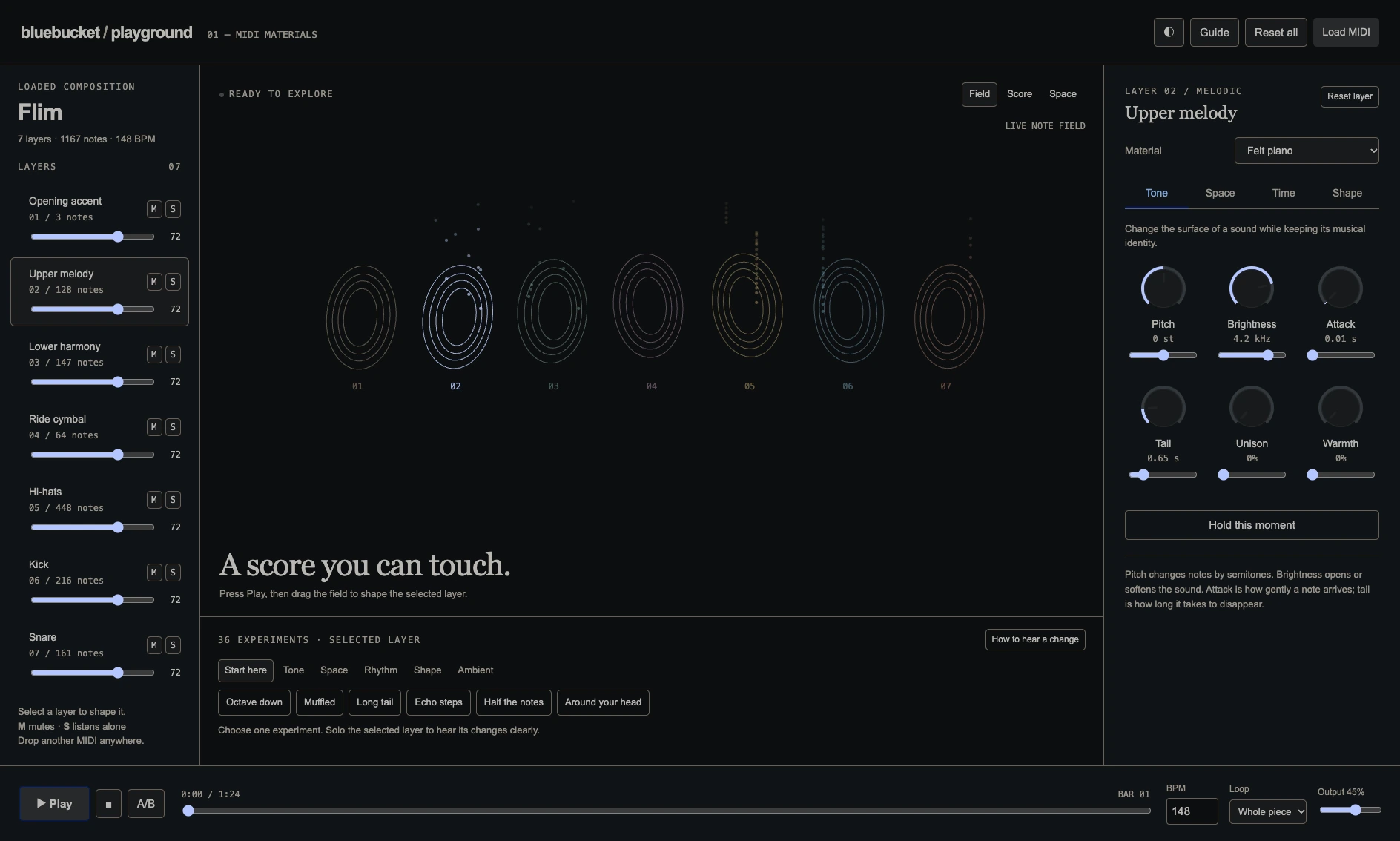Select the layer 03 ring in the field
The width and height of the screenshot is (1400, 841).
coord(552,311)
